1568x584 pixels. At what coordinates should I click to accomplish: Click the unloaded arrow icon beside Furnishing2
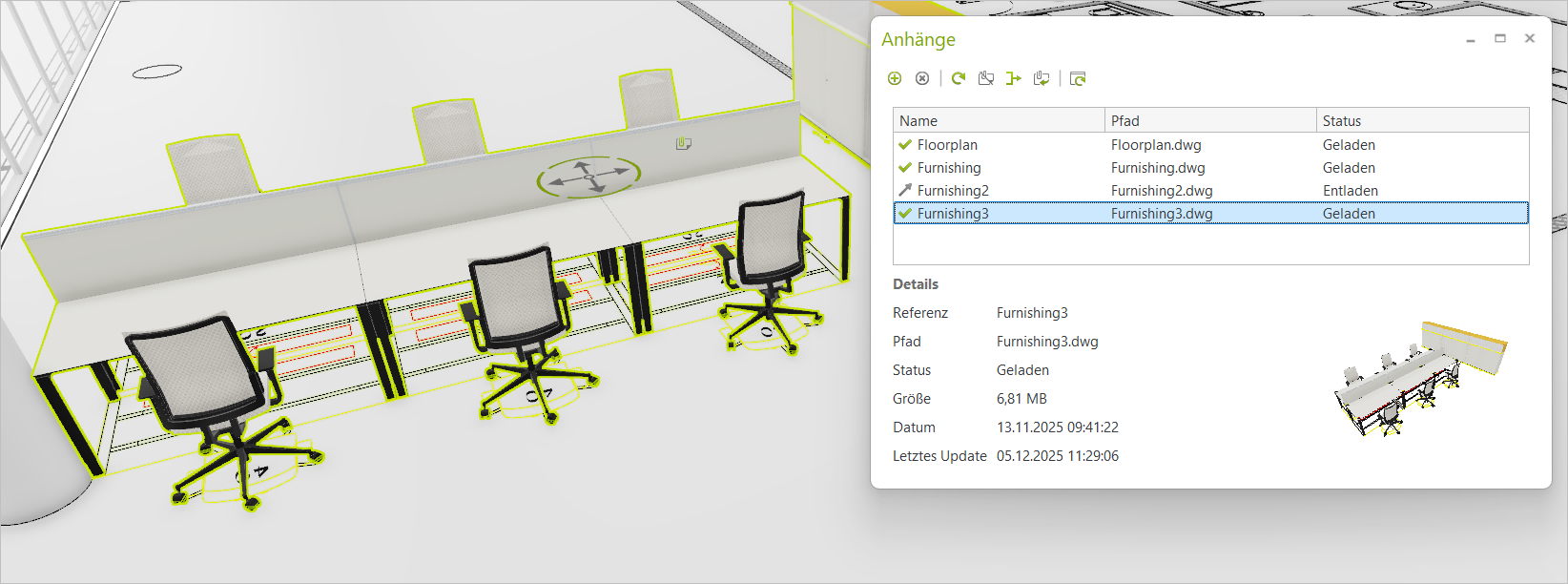(x=905, y=191)
